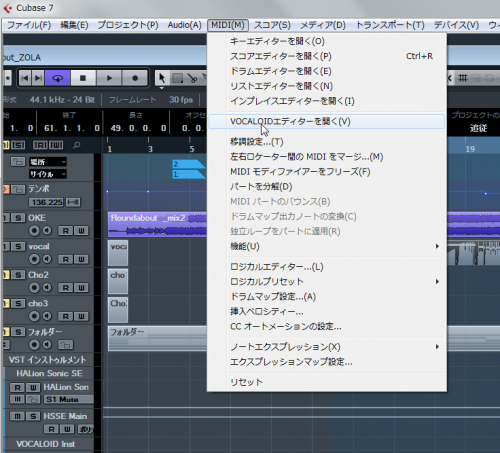The image size is (500, 453).
Task: Open the ファイル(F) menu
Action: click(29, 25)
